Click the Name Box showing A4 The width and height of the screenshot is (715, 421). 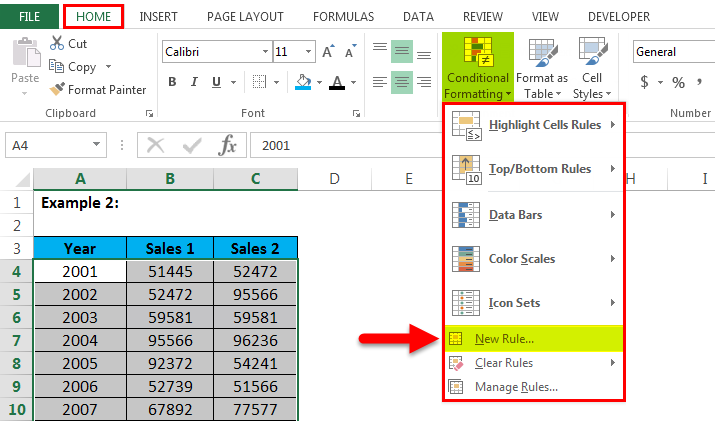56,146
